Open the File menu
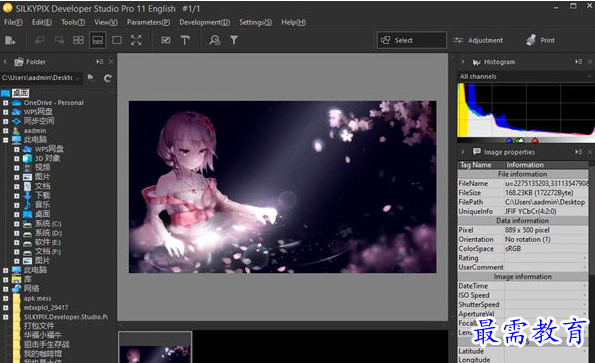This screenshot has width=595, height=363. (13, 22)
